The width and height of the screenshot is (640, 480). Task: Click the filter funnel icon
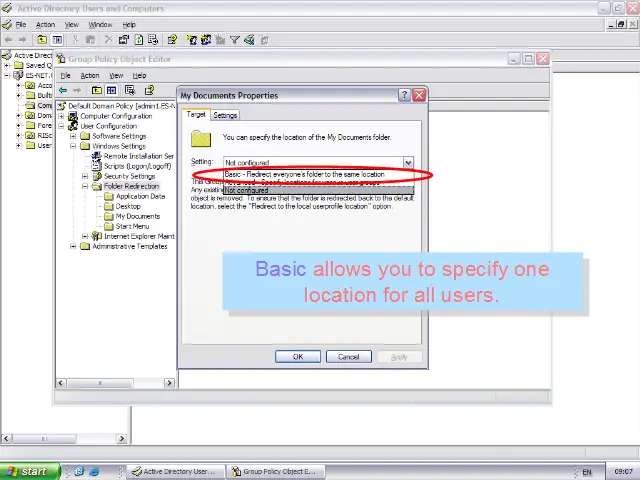235,40
